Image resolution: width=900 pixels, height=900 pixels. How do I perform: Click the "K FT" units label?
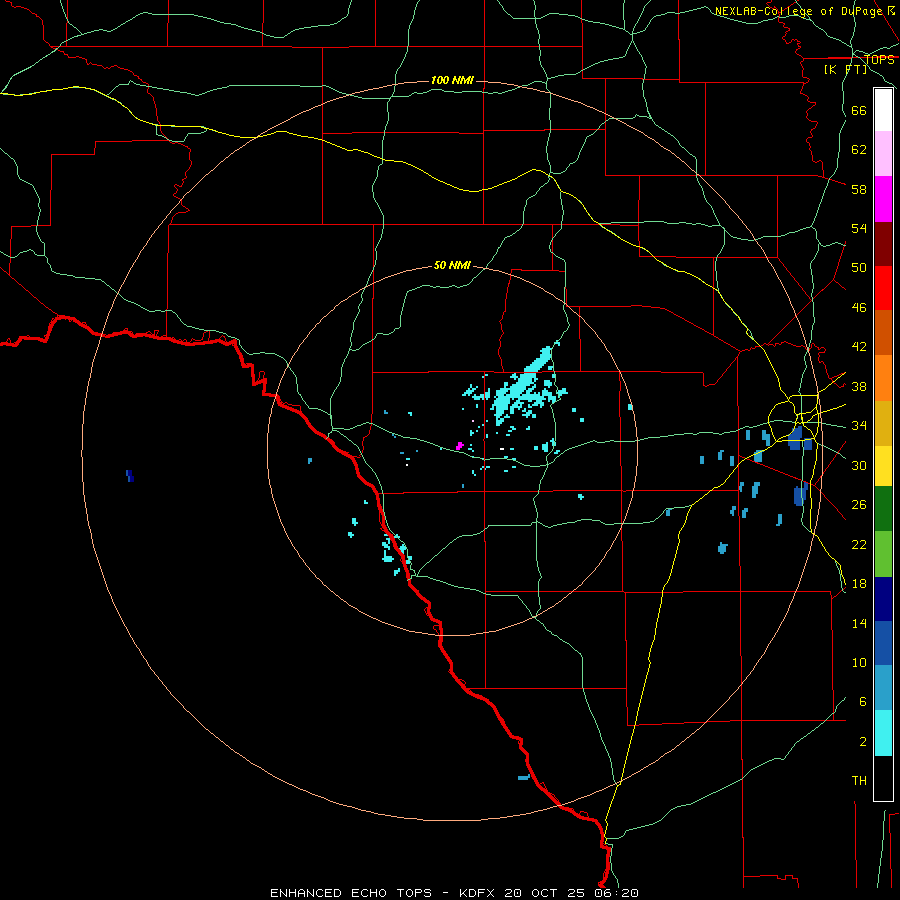846,69
